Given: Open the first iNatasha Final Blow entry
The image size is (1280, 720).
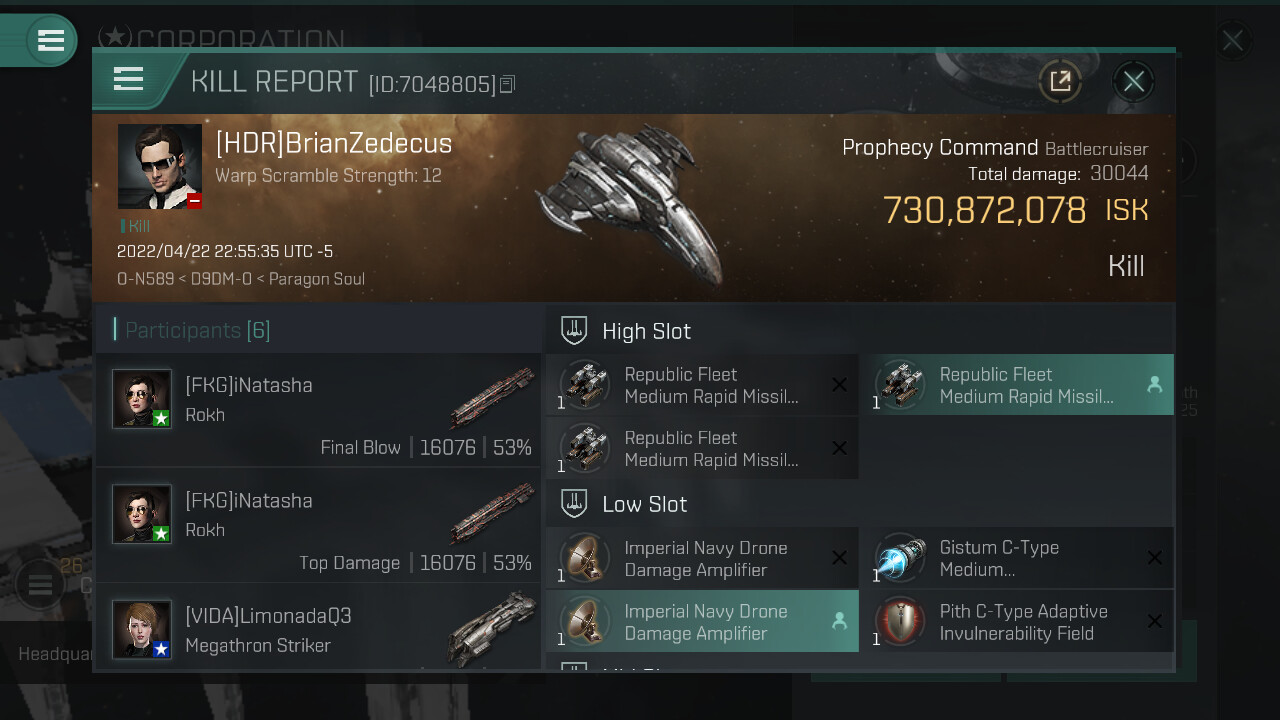Looking at the screenshot, I should coord(318,411).
